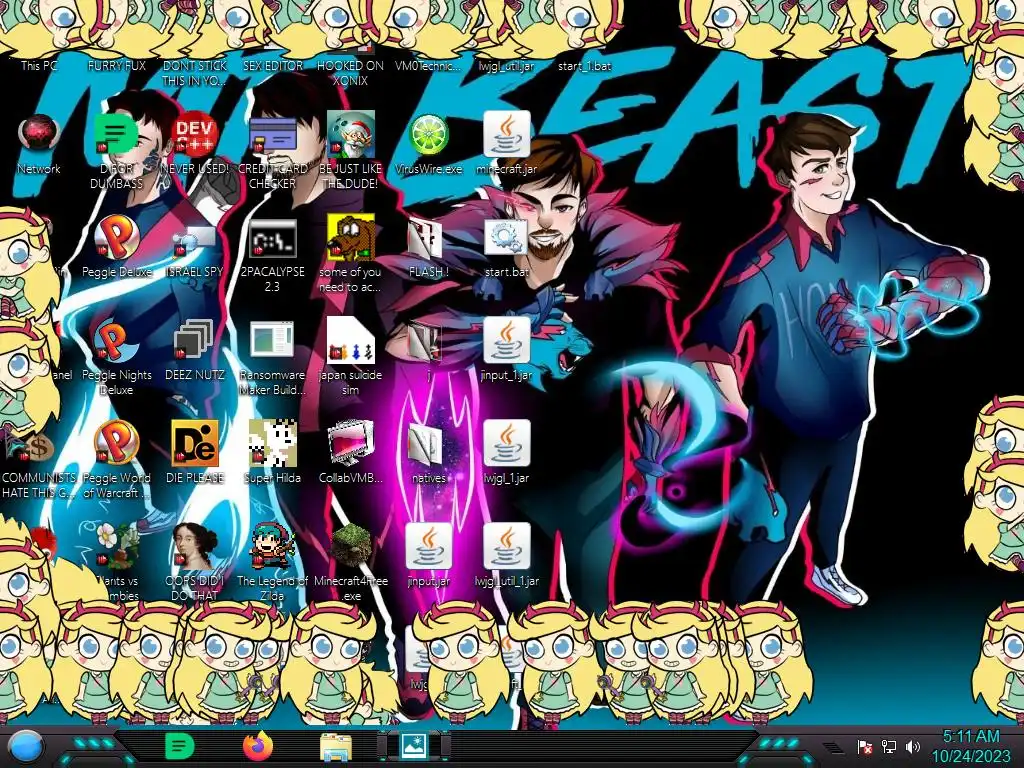The height and width of the screenshot is (768, 1024).
Task: Open the Action Center flag tray icon
Action: coord(865,746)
